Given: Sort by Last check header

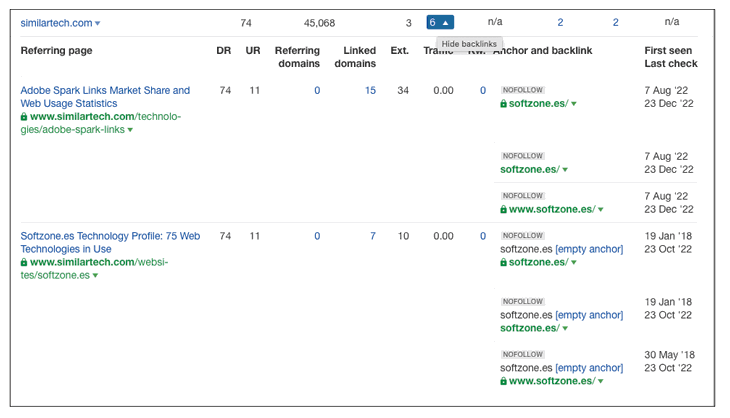Looking at the screenshot, I should (x=671, y=64).
